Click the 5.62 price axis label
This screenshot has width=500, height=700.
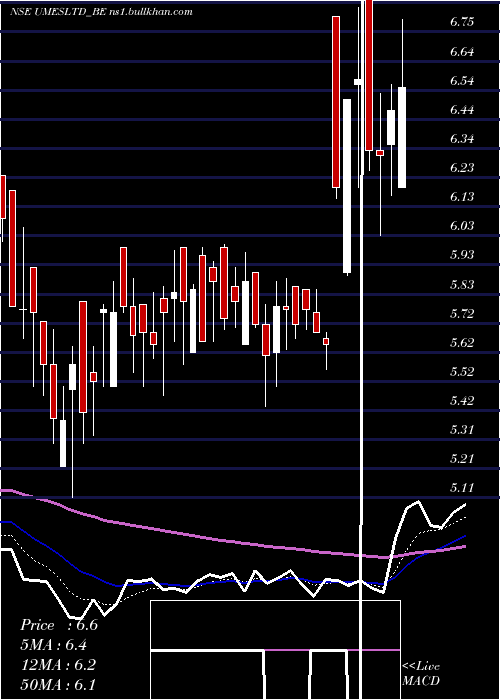462,342
